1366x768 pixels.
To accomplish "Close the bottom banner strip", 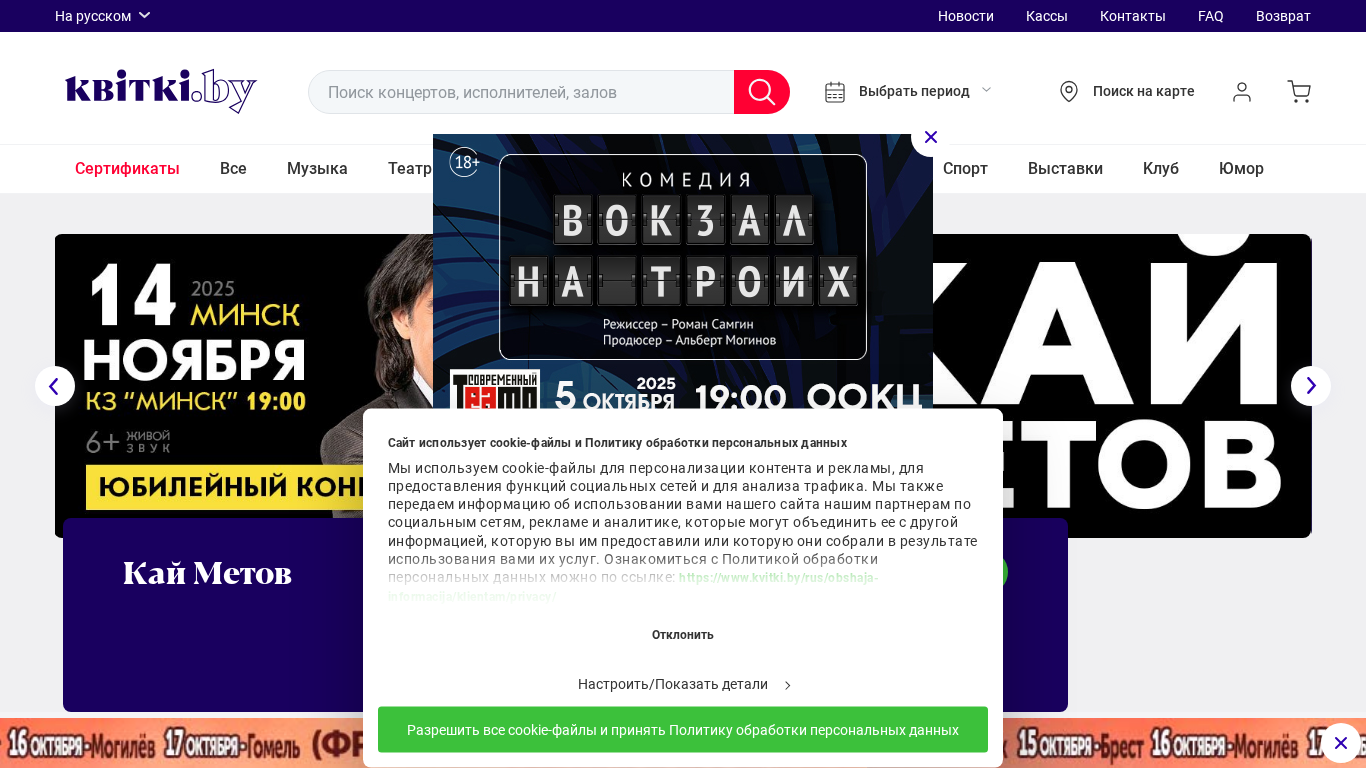I will 1341,743.
